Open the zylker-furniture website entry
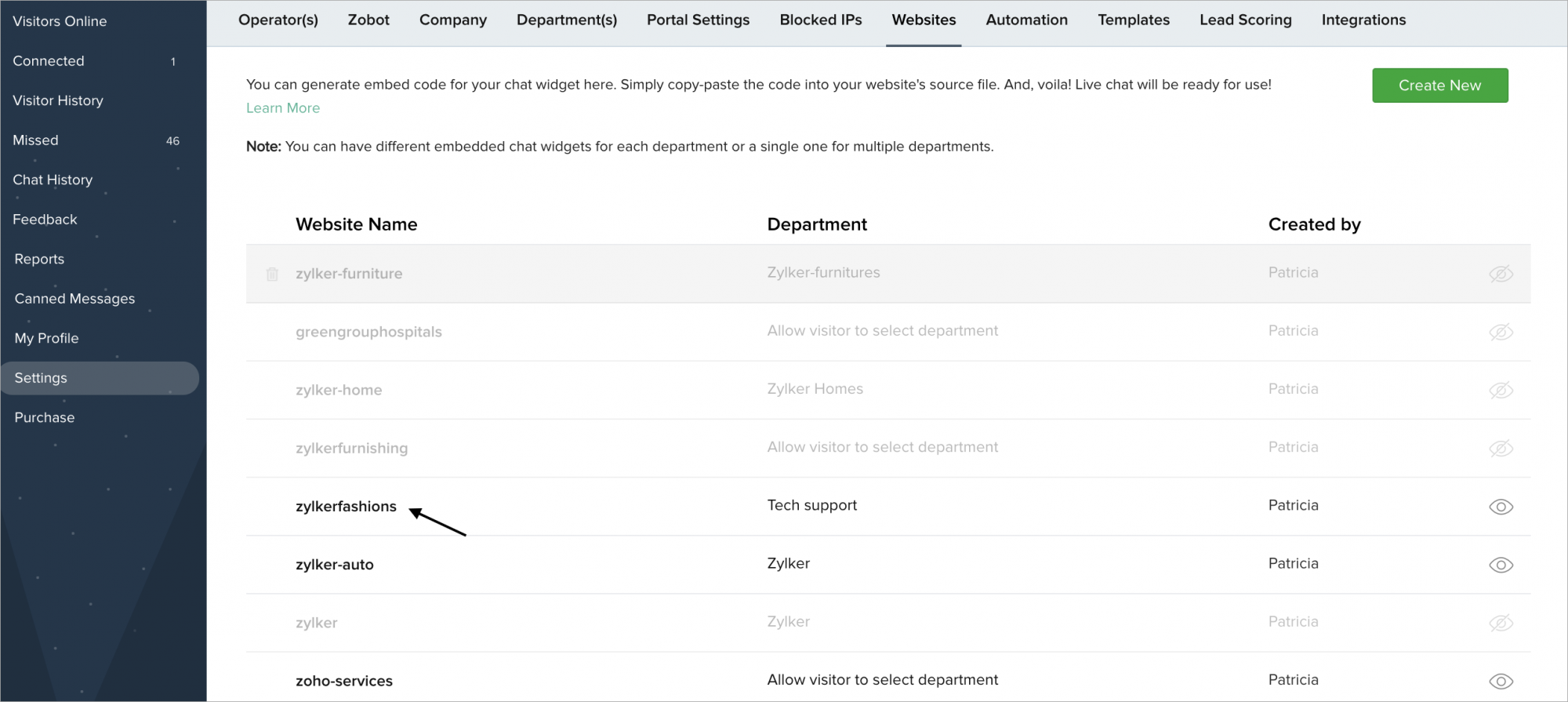This screenshot has width=1568, height=702. click(x=349, y=274)
